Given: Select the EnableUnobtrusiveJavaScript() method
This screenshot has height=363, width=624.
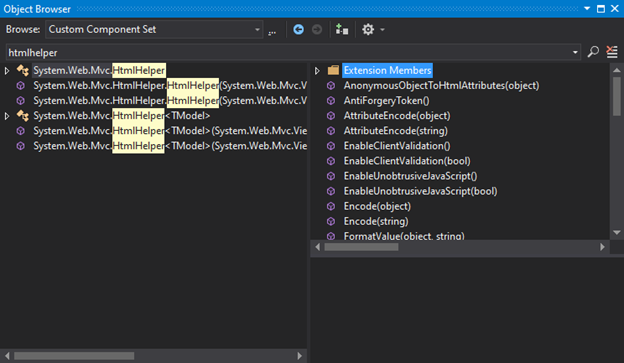Looking at the screenshot, I should pos(410,176).
